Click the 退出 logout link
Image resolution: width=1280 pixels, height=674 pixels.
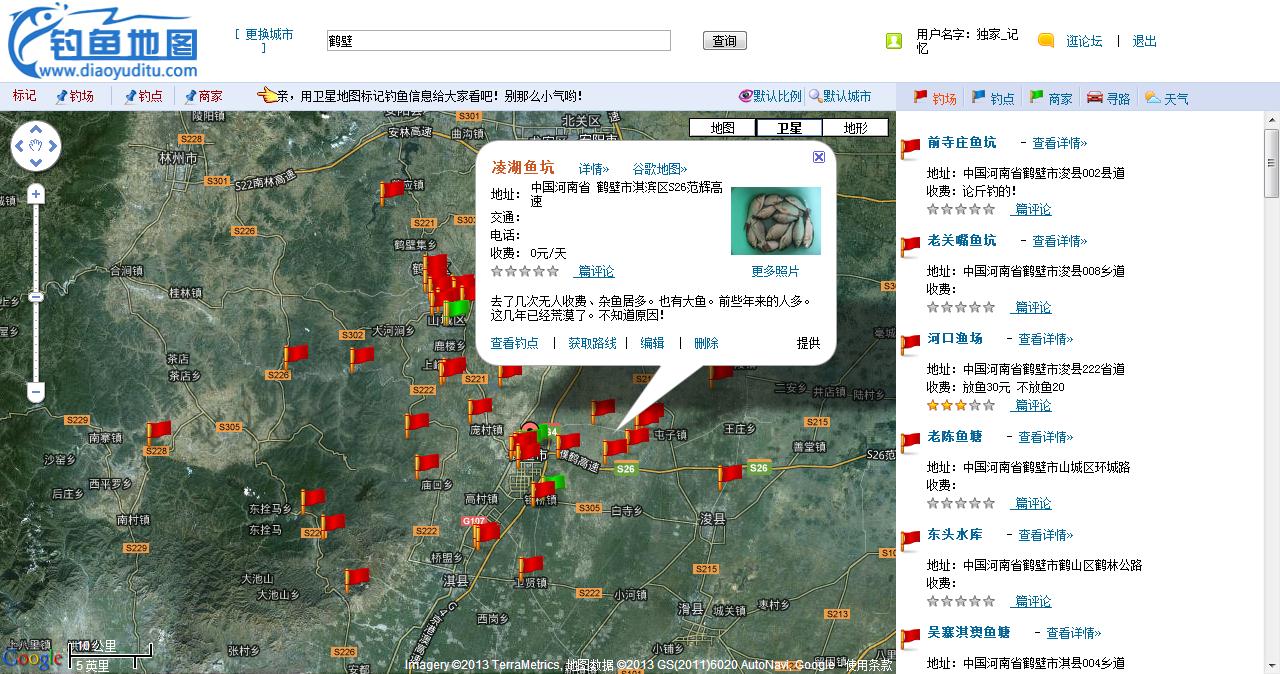coord(1144,41)
